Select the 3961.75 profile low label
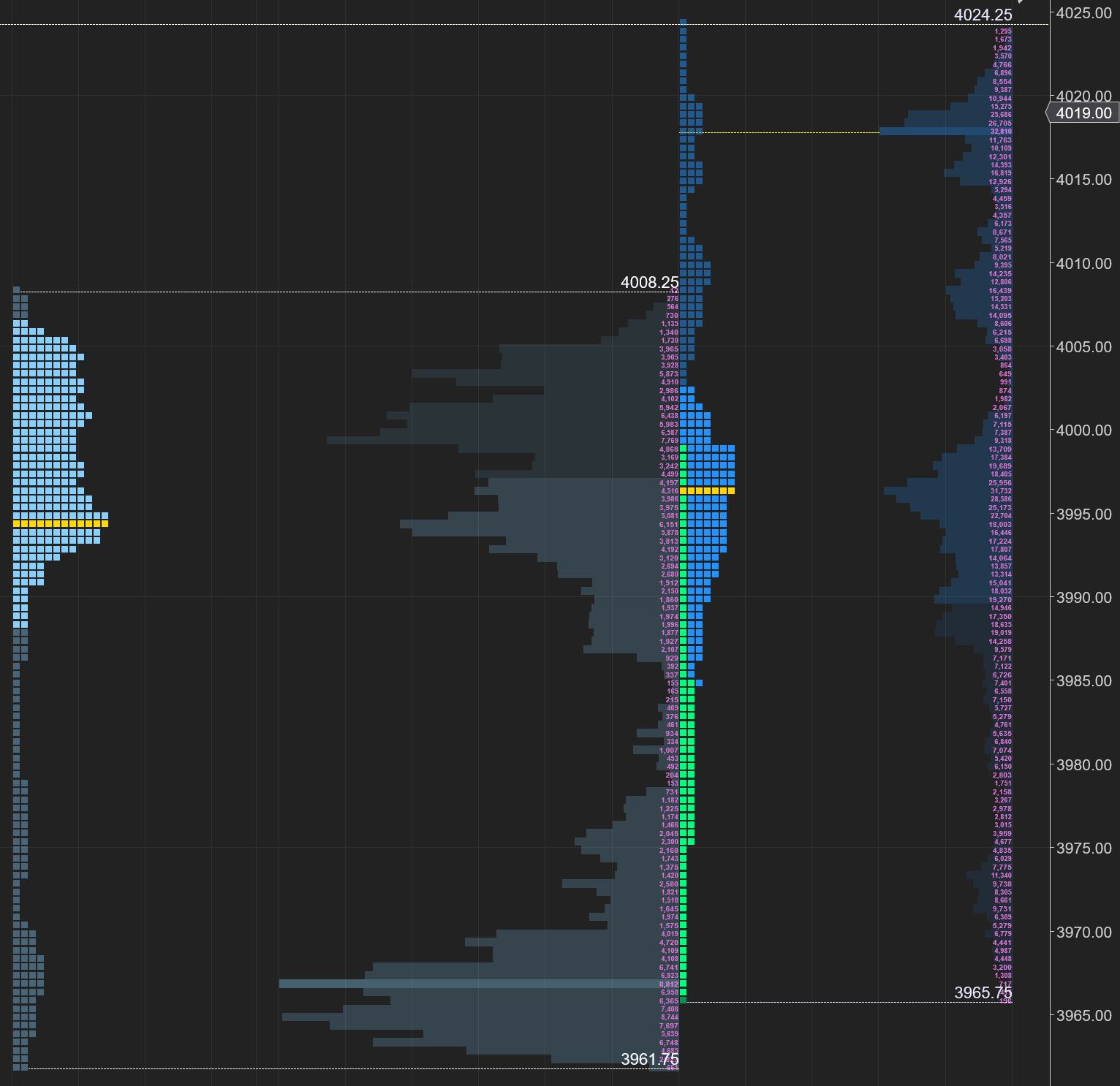1120x1086 pixels. [649, 1059]
